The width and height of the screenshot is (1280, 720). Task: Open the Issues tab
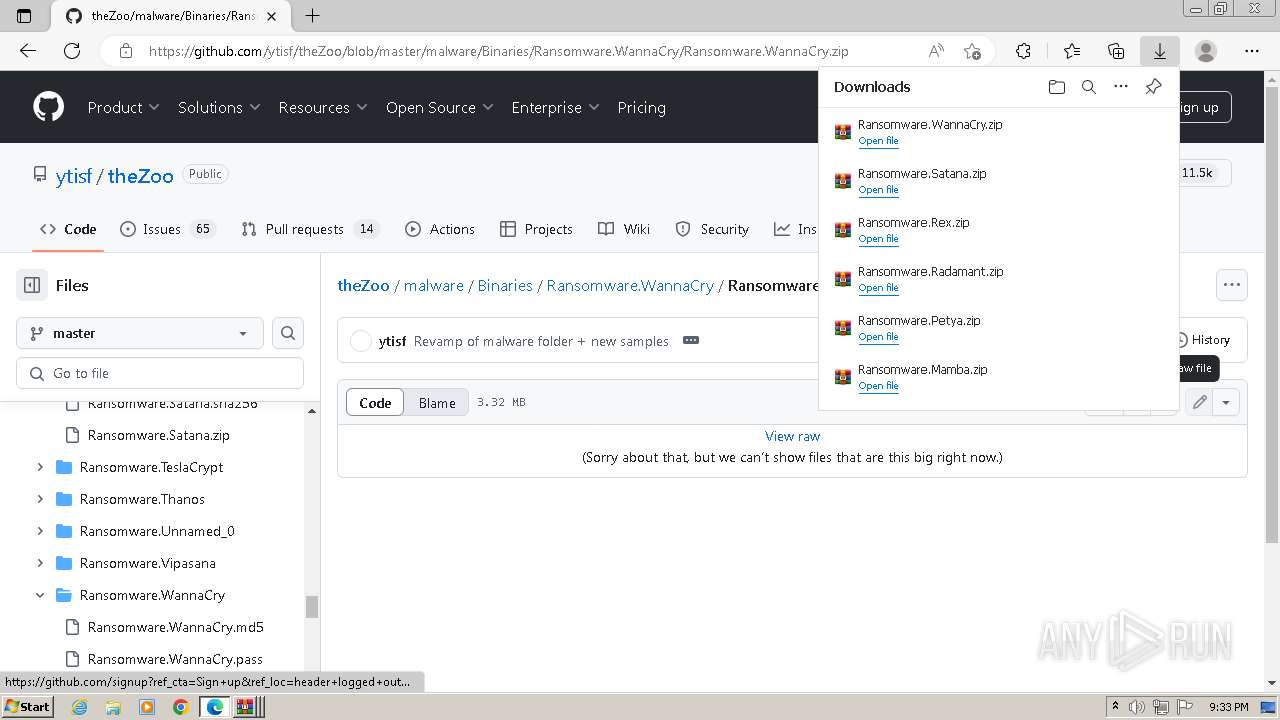click(166, 229)
